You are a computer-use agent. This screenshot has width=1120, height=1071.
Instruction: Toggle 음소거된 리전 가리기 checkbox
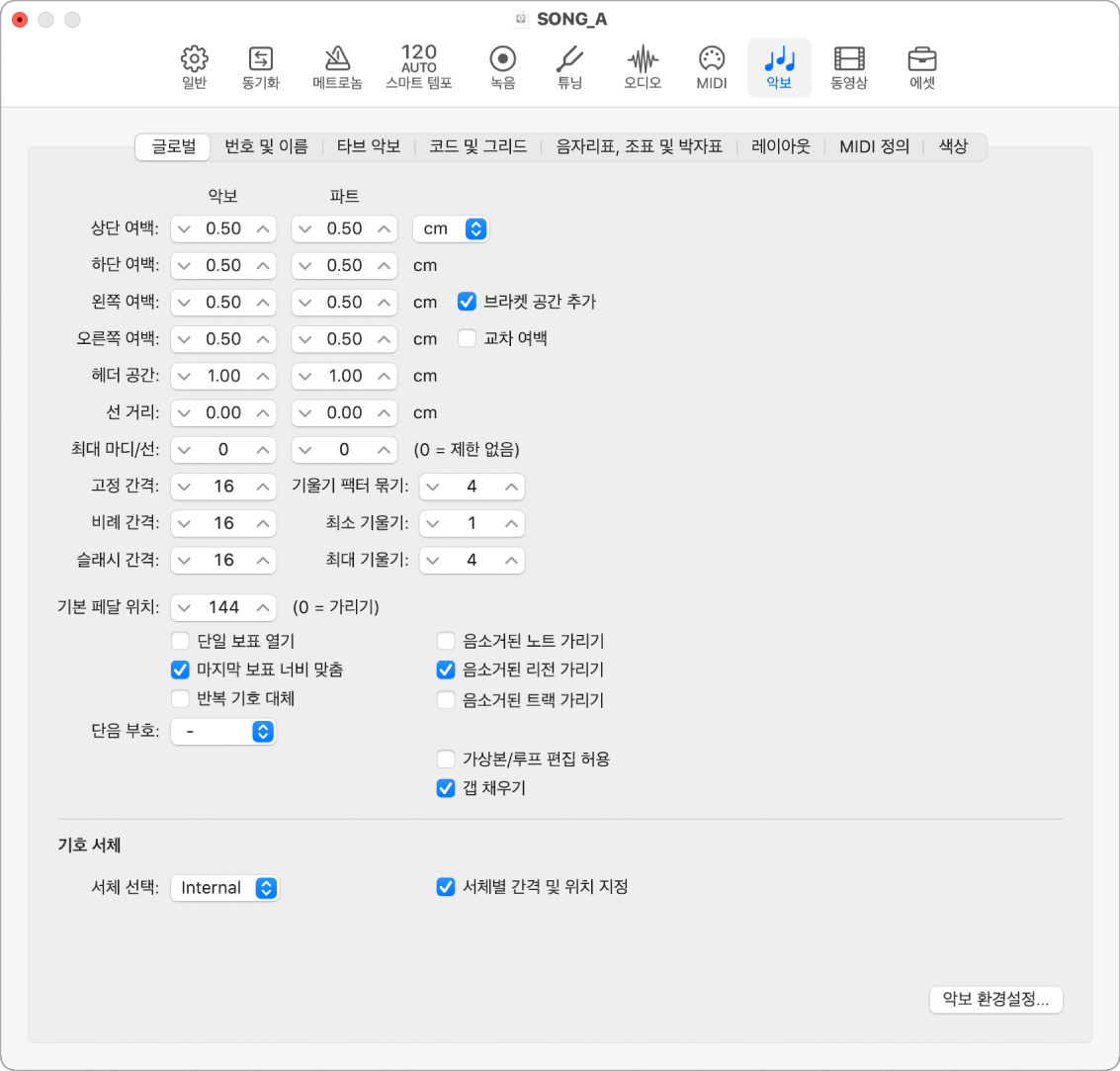click(446, 669)
